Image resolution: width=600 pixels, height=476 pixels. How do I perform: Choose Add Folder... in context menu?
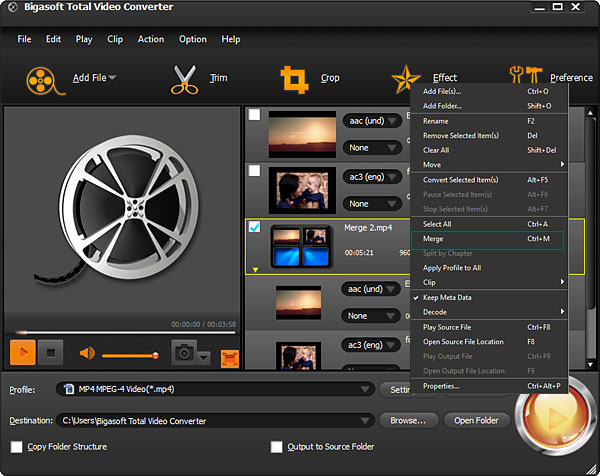[x=489, y=106]
